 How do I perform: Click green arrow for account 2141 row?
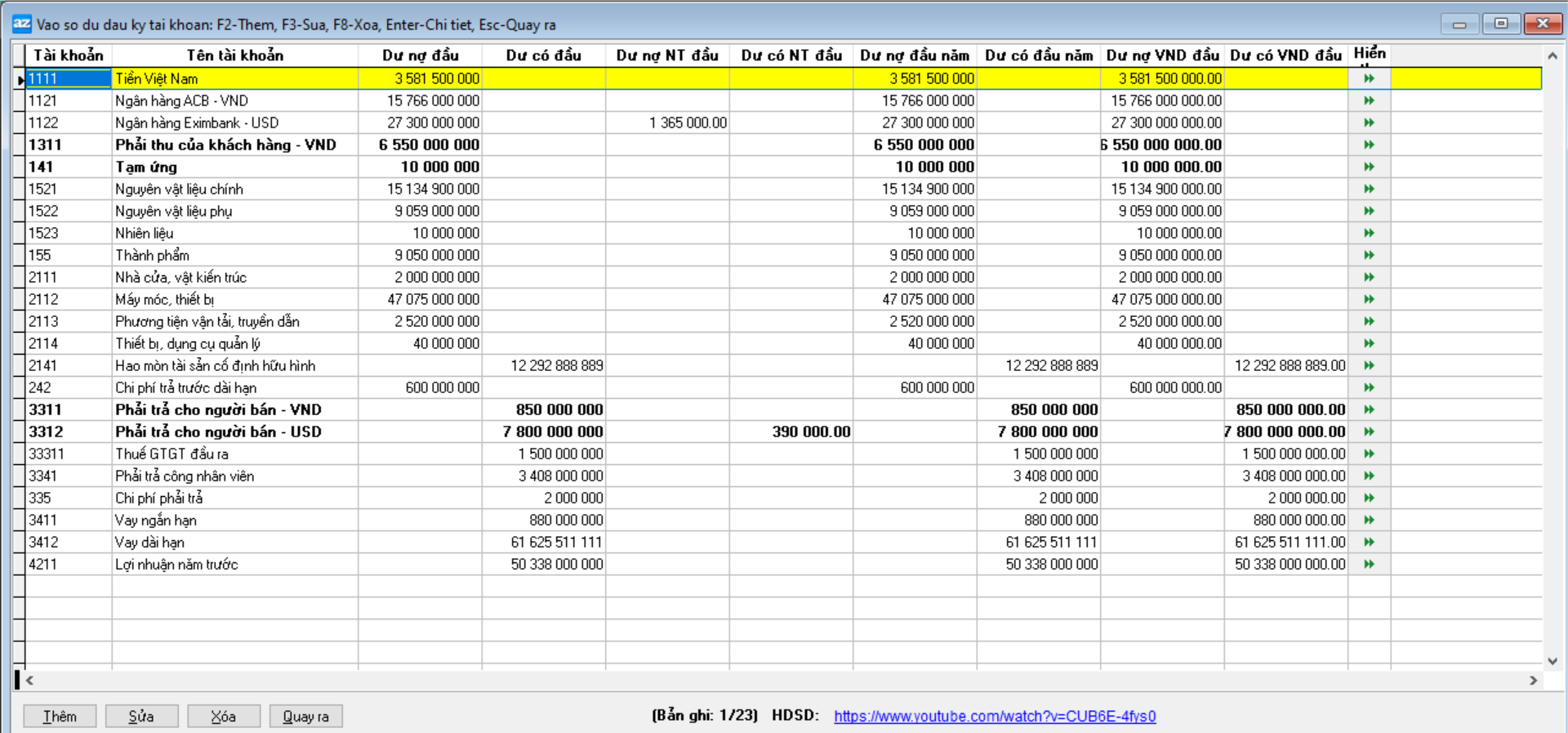(1369, 365)
